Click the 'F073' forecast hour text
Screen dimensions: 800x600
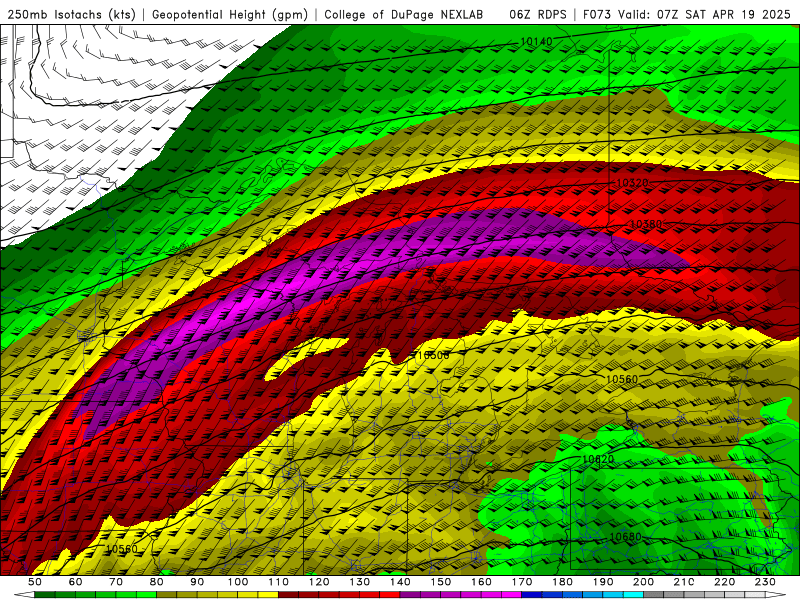tap(598, 14)
